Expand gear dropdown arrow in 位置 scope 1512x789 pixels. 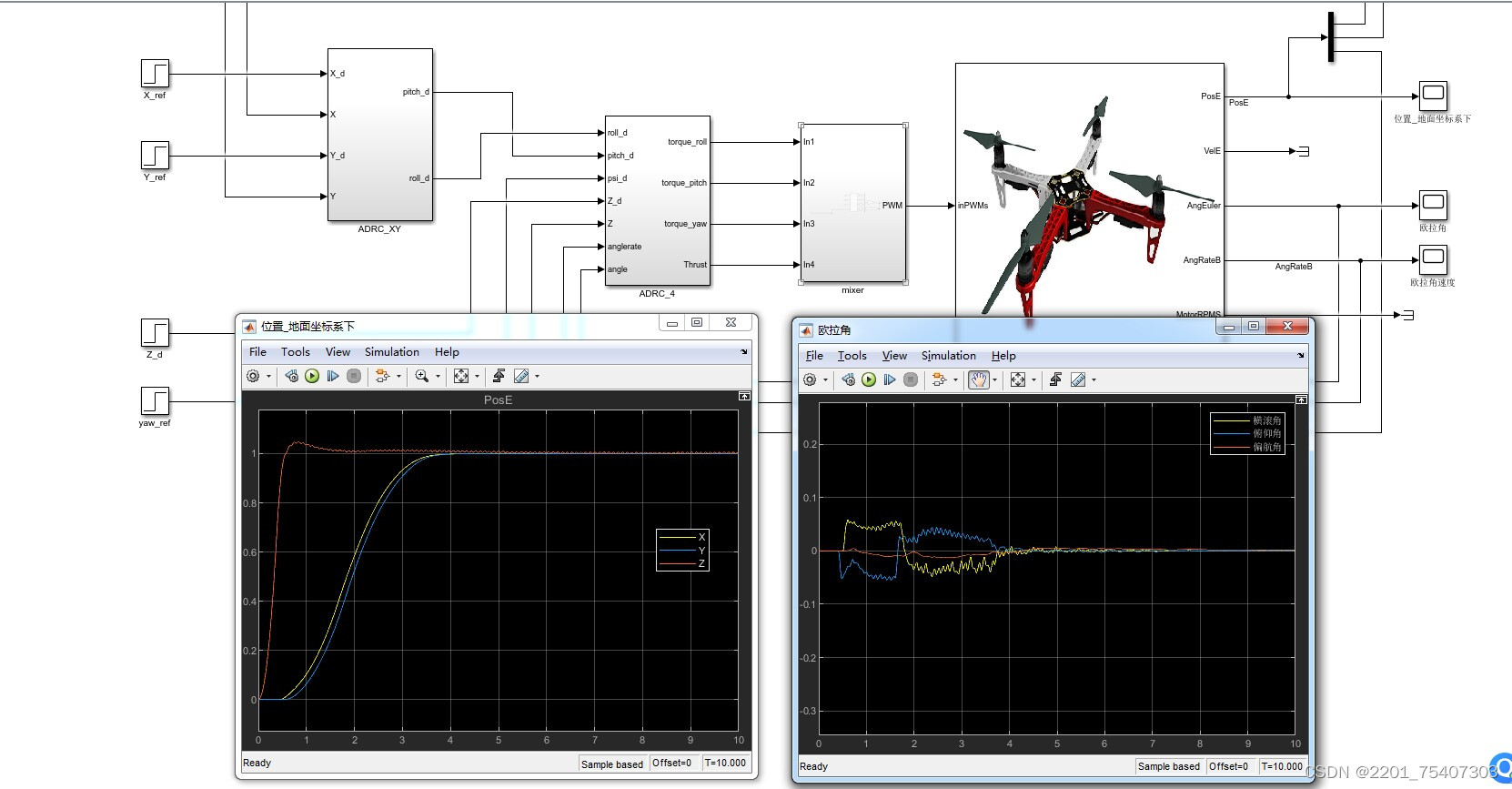coord(268,377)
